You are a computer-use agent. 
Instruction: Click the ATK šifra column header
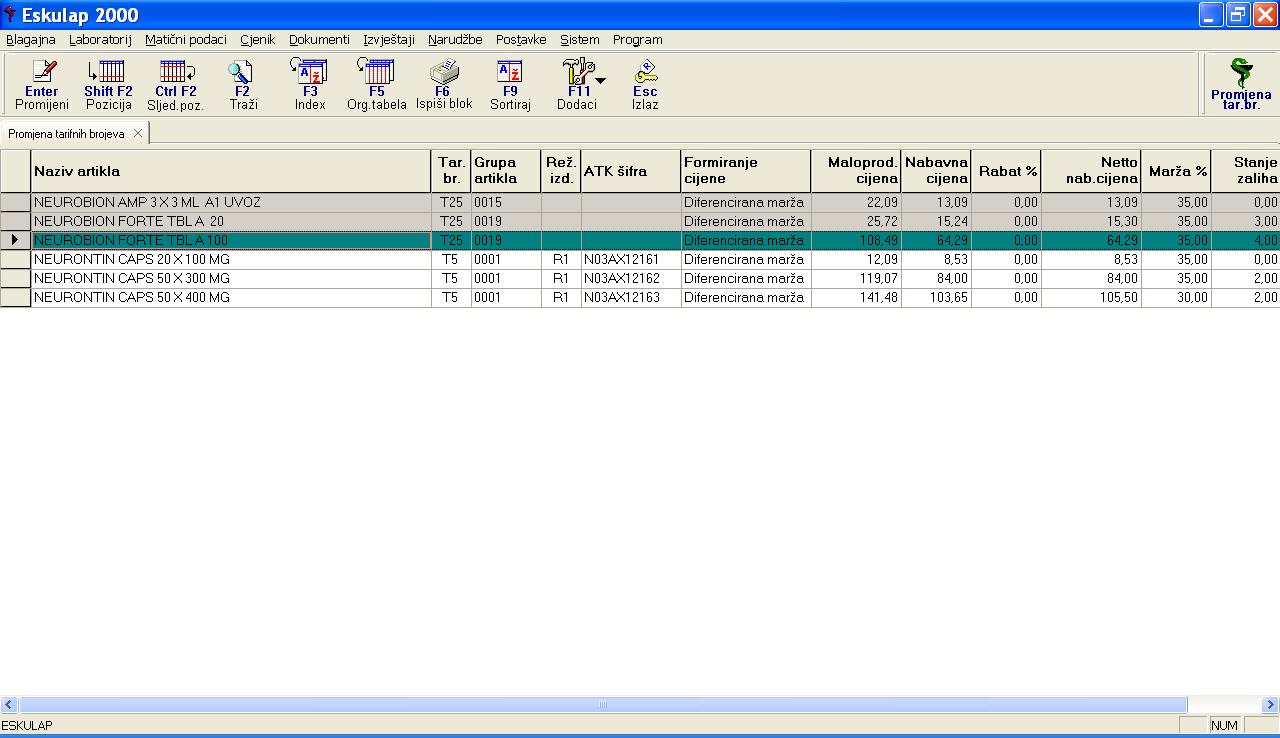click(x=631, y=171)
